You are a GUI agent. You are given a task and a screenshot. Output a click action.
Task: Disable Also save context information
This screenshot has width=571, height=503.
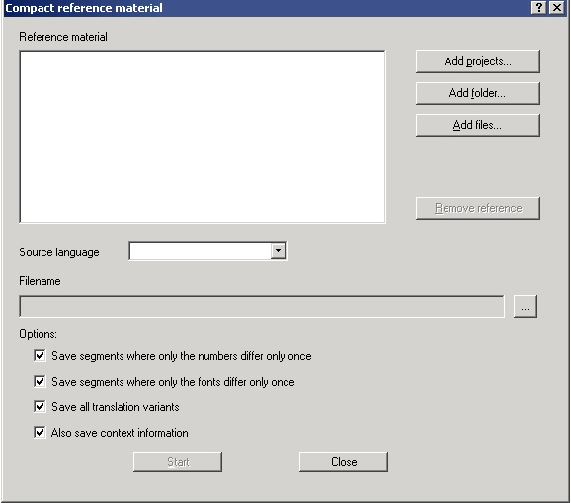(x=40, y=432)
